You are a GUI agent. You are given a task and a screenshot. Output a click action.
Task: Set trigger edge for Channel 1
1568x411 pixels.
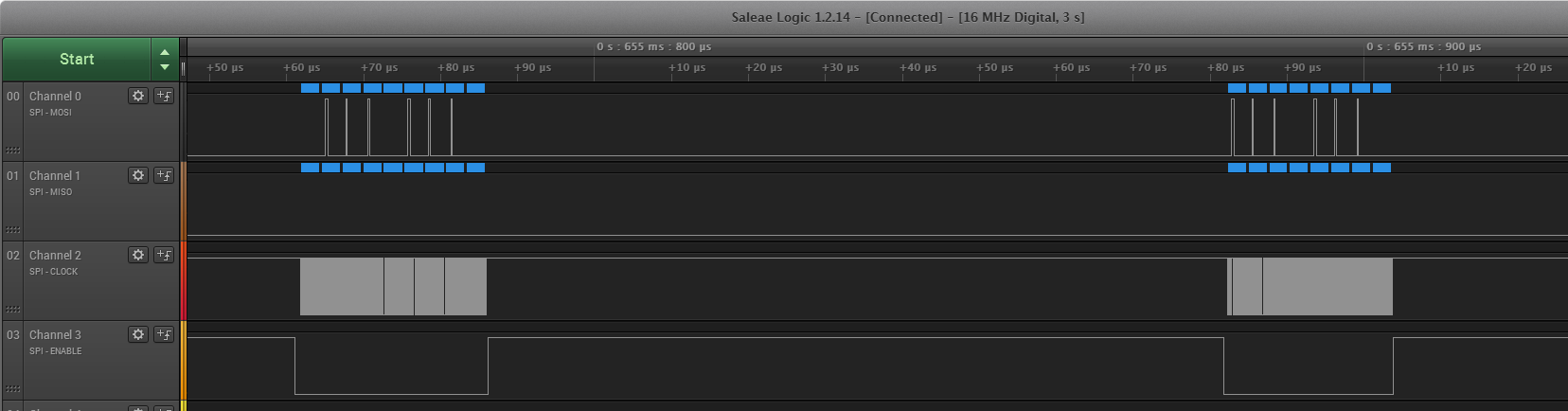tap(164, 175)
